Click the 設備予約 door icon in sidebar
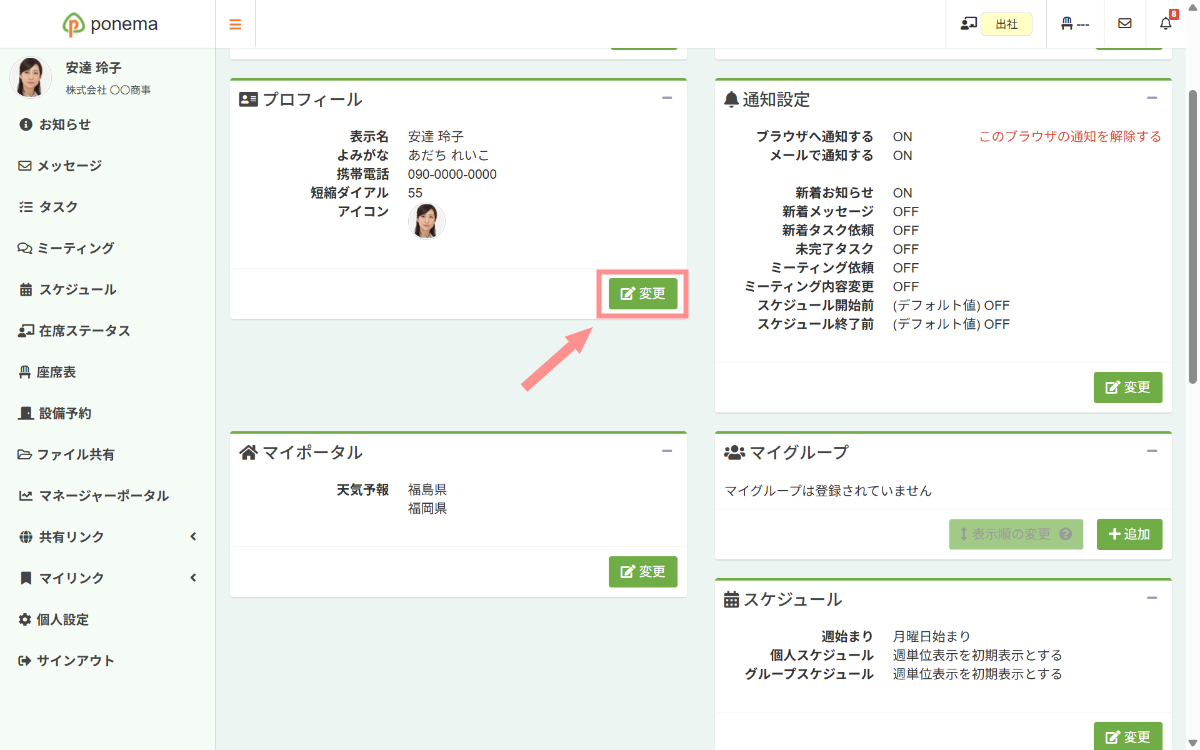 [x=26, y=413]
